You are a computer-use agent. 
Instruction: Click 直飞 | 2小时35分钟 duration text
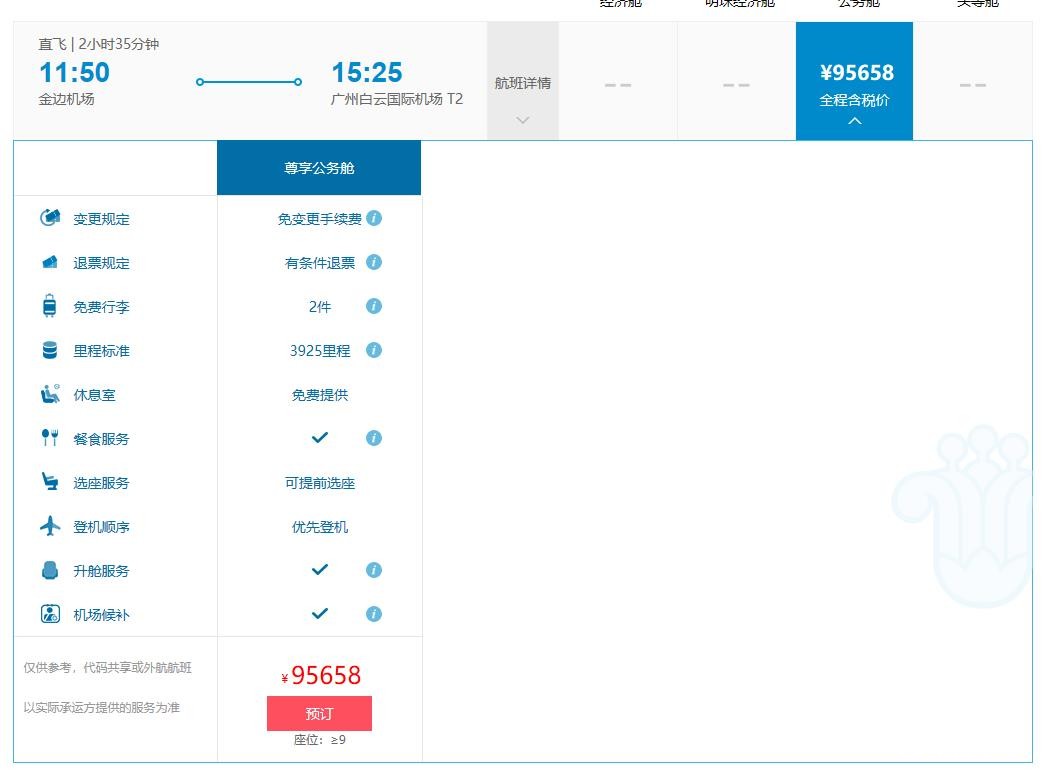pyautogui.click(x=99, y=44)
